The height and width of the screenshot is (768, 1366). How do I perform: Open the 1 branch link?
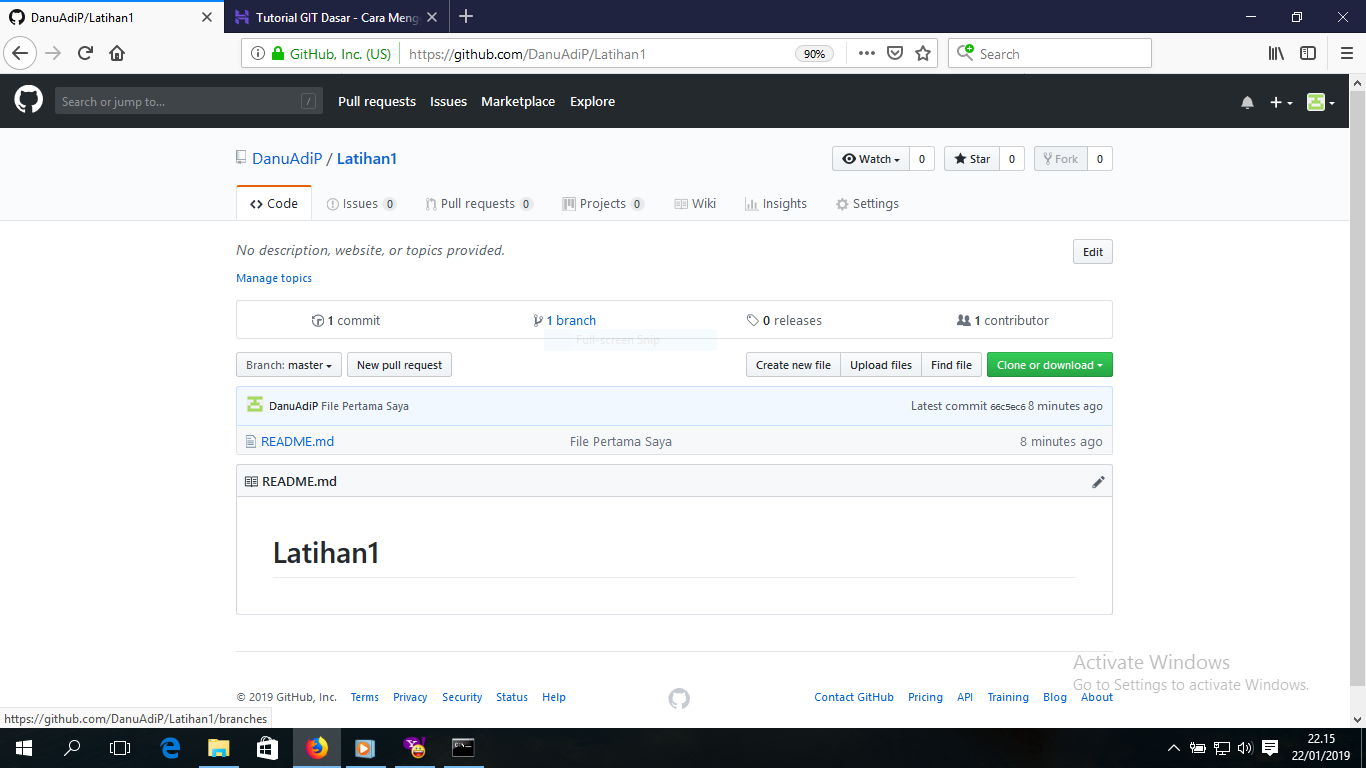coord(565,320)
